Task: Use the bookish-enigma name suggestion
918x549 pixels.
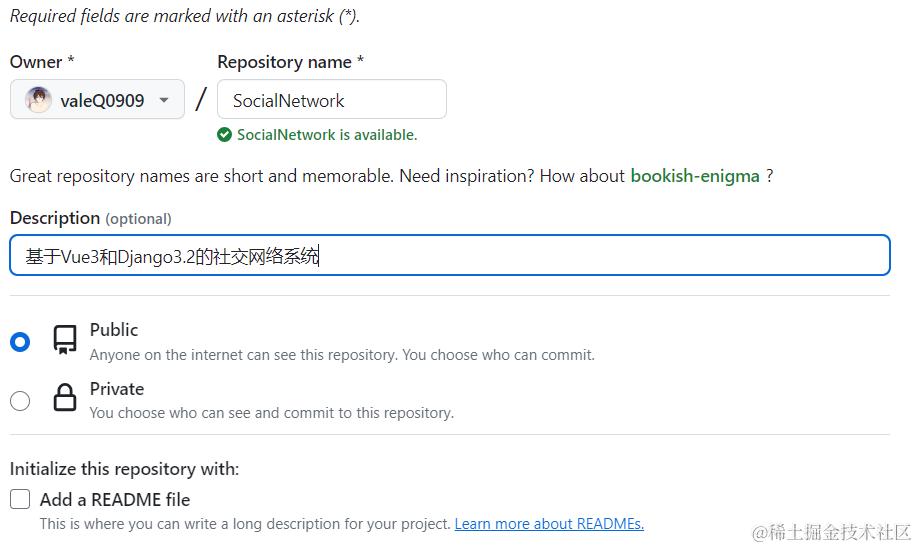Action: [x=694, y=176]
